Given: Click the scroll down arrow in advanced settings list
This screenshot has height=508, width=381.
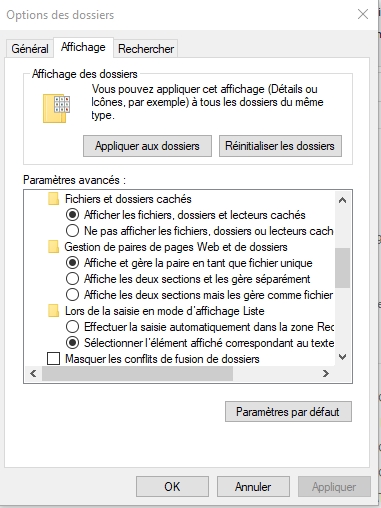Looking at the screenshot, I should tap(342, 357).
